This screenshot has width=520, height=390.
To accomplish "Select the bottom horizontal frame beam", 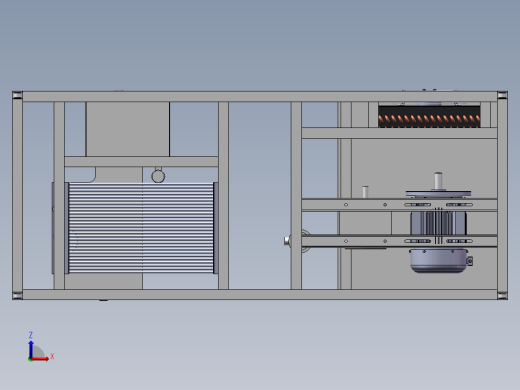I will (x=260, y=294).
